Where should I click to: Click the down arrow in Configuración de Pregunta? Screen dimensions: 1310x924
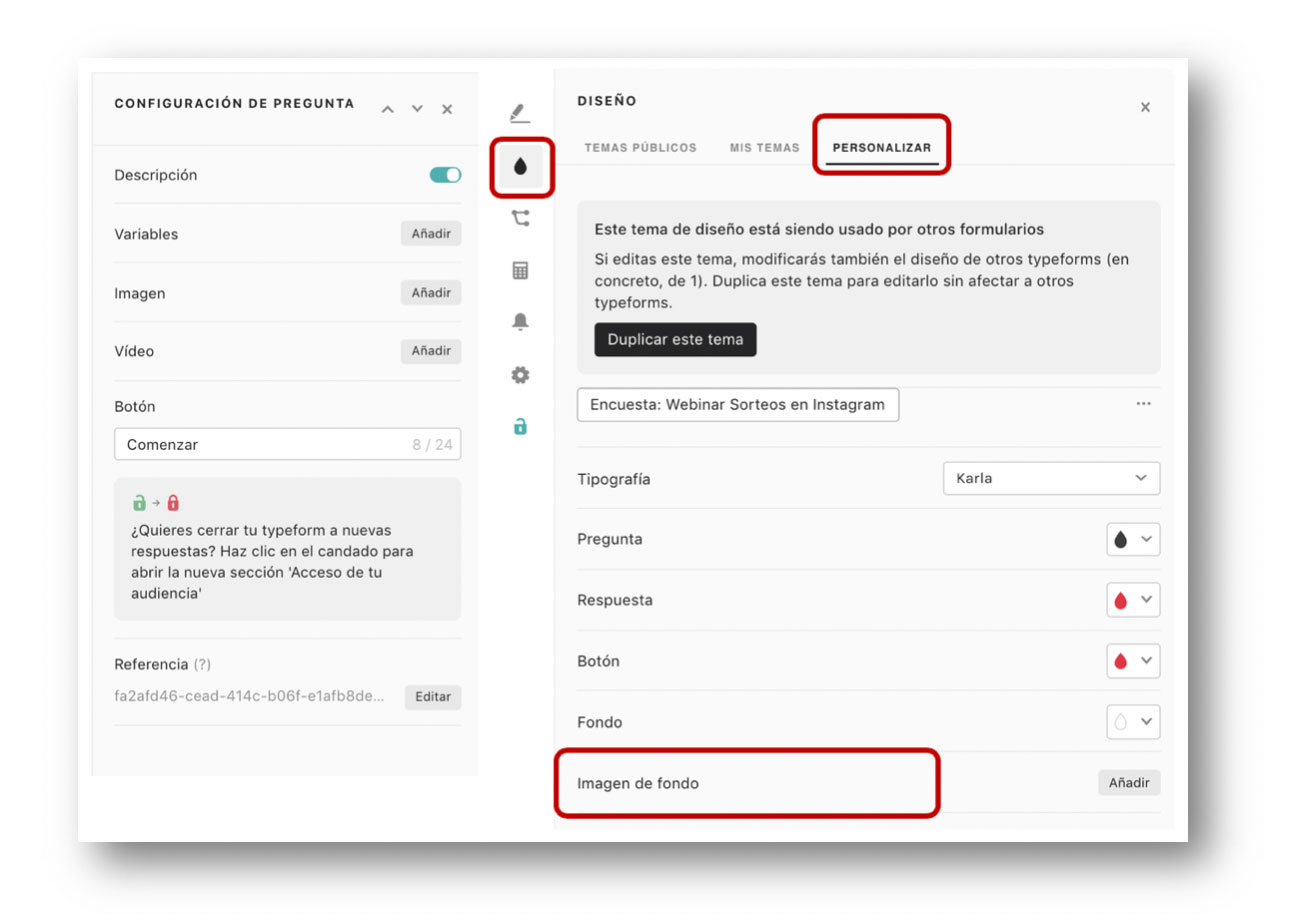[x=417, y=109]
